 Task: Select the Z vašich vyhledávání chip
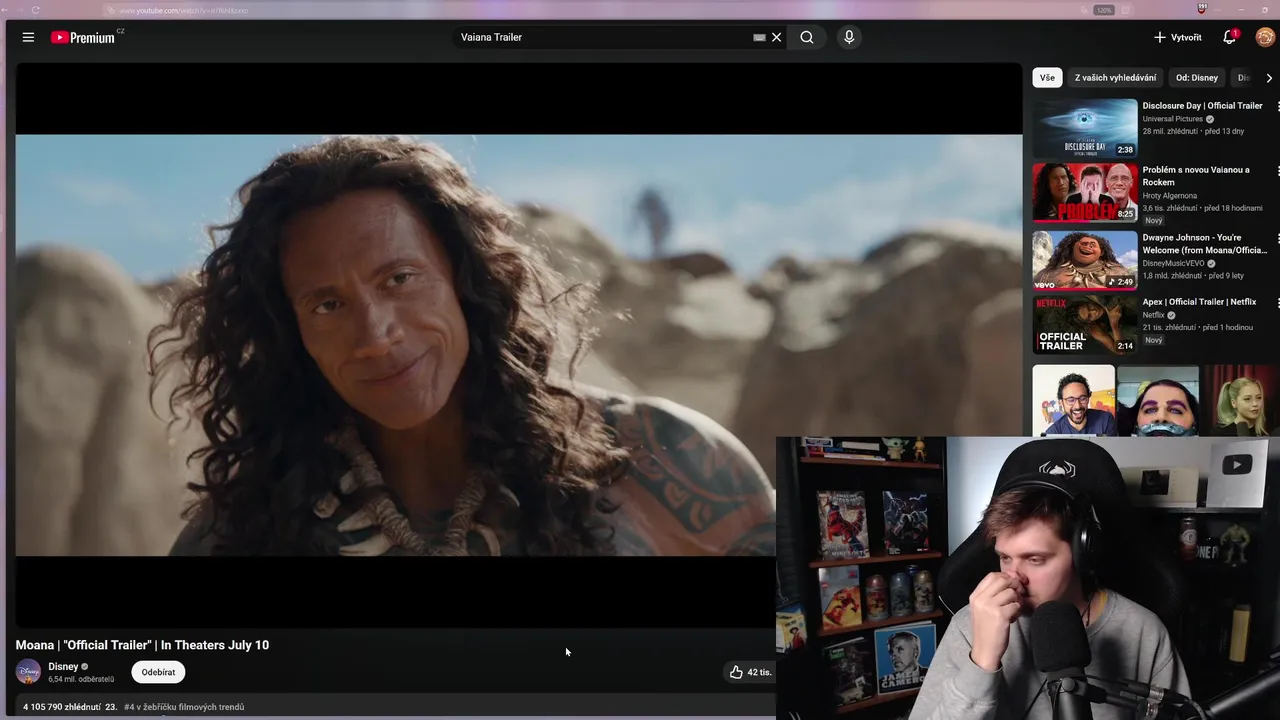click(x=1115, y=77)
